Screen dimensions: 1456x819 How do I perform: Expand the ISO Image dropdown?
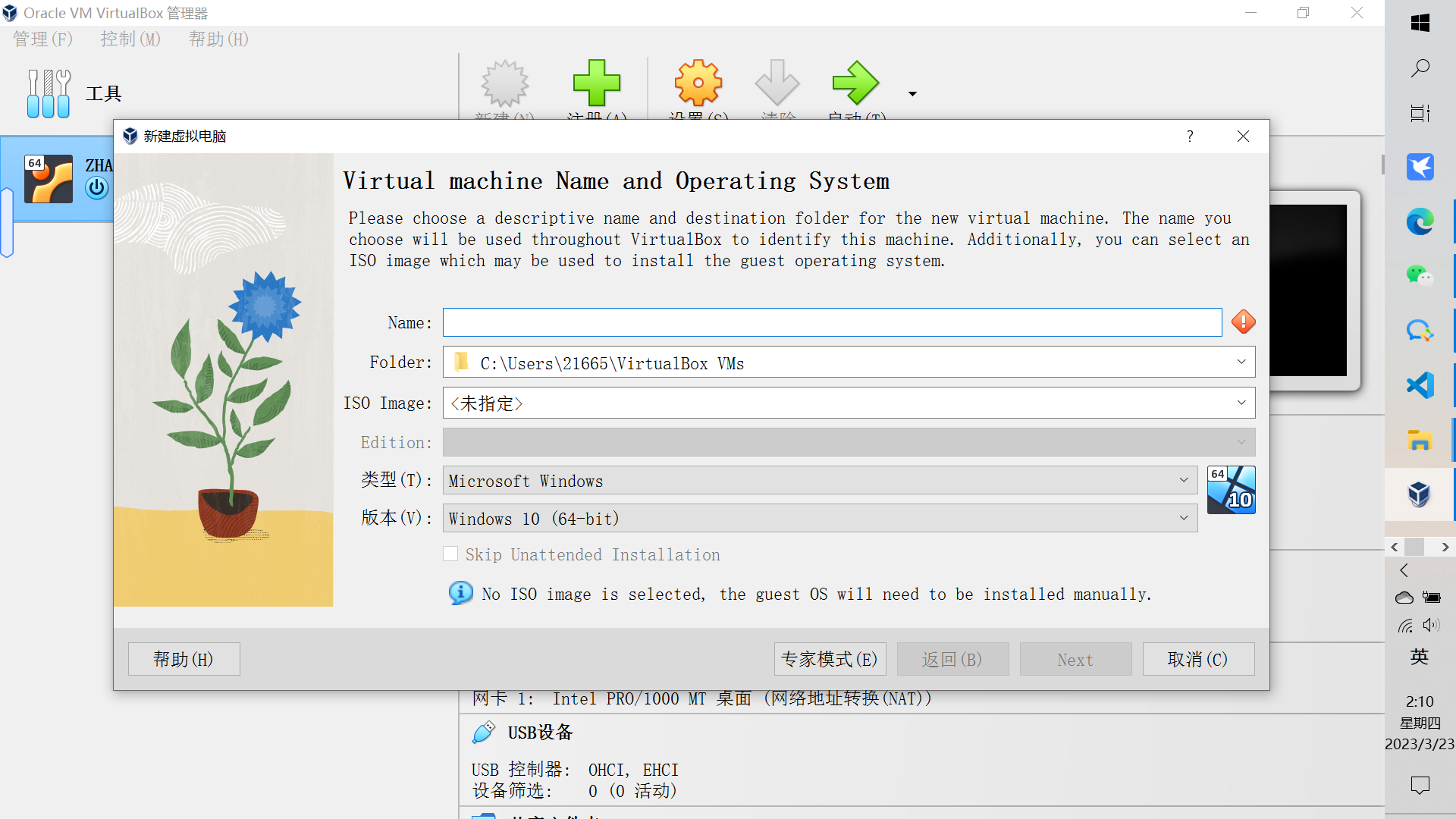click(x=1241, y=403)
